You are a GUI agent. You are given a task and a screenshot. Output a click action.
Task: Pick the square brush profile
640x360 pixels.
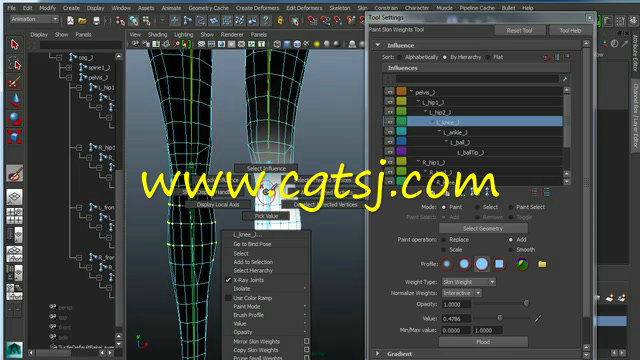pyautogui.click(x=499, y=264)
